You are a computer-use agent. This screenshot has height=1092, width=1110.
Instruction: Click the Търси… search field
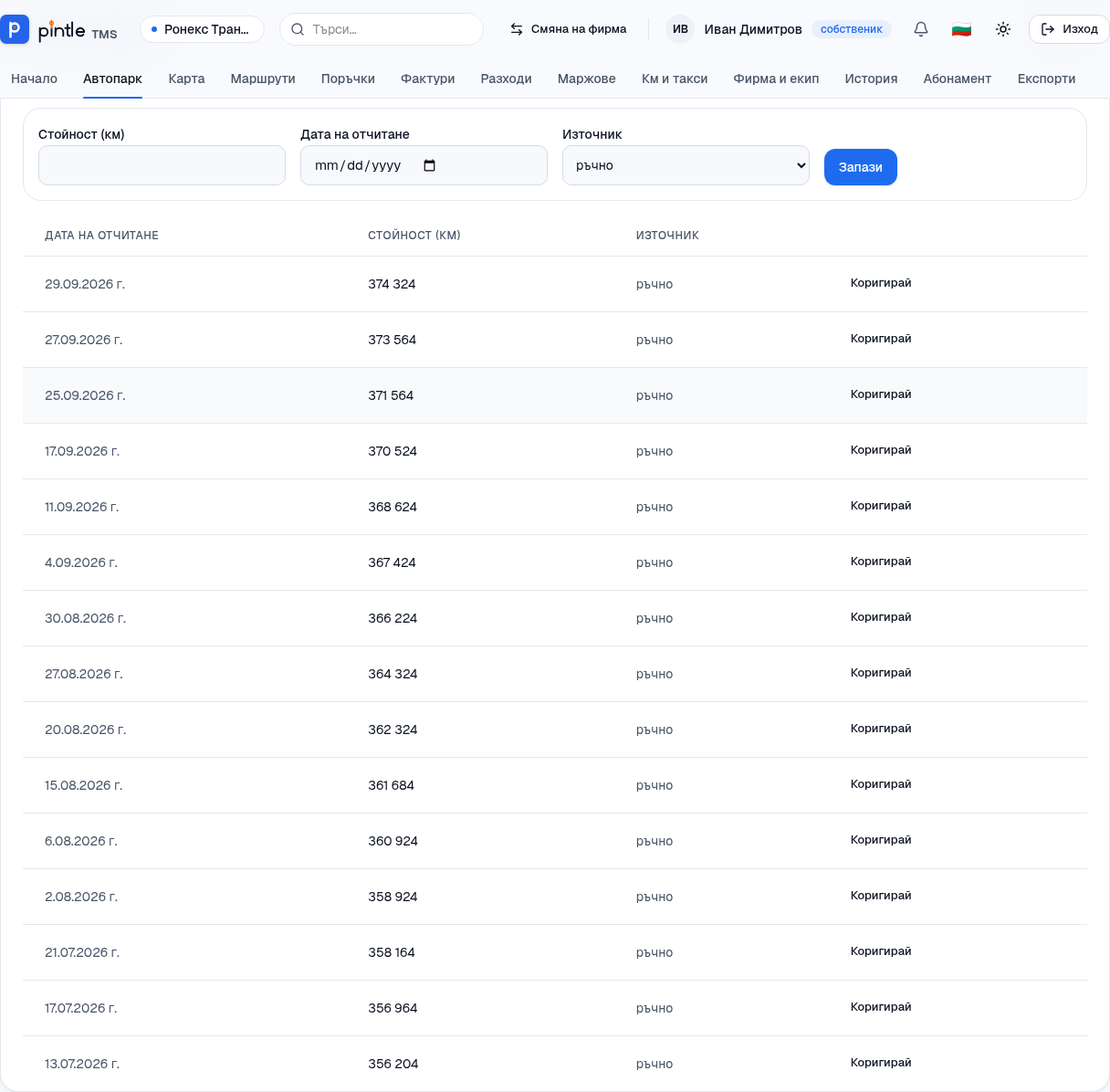382,29
